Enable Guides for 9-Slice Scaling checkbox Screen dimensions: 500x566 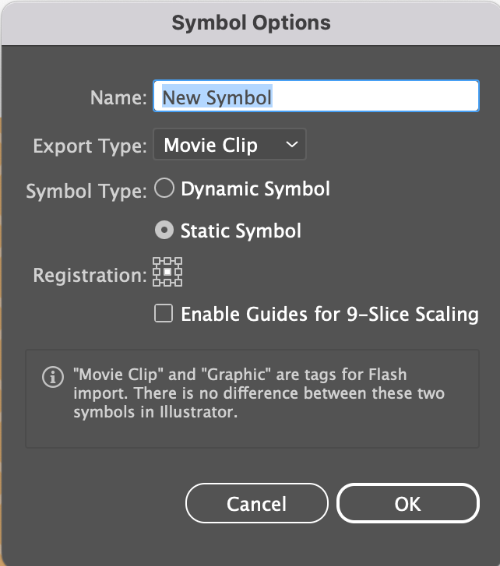point(164,313)
